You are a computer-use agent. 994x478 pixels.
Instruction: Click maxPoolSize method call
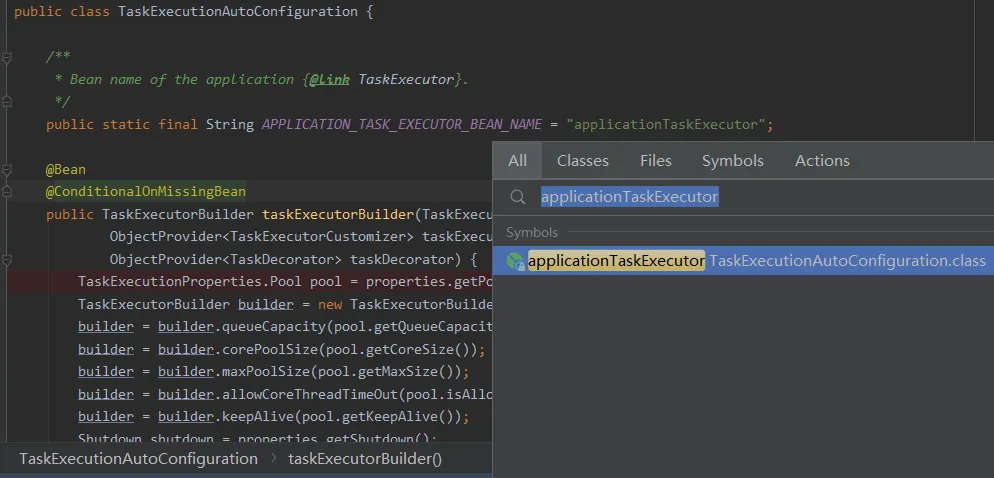point(266,371)
